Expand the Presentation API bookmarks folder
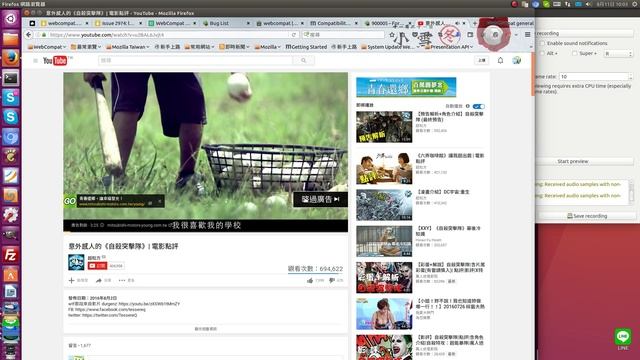 (x=449, y=47)
